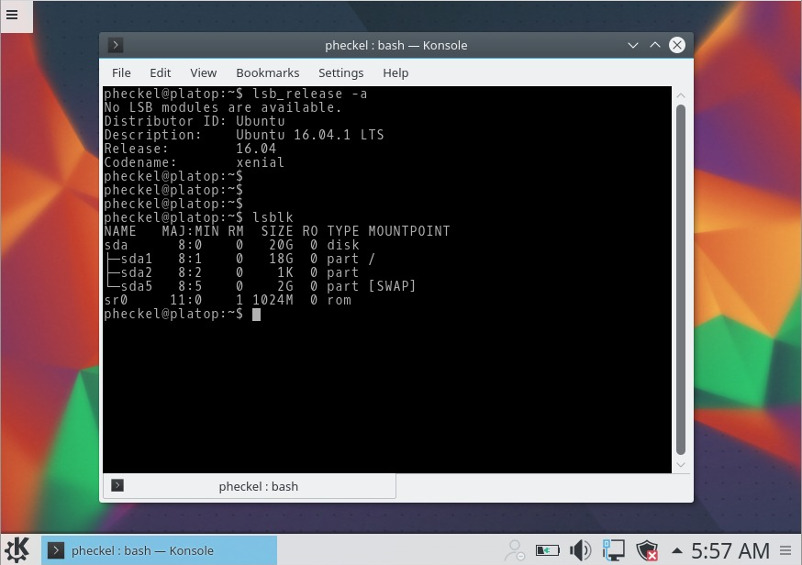This screenshot has width=802, height=565.
Task: Expand hidden system tray icons arrow
Action: tap(677, 550)
